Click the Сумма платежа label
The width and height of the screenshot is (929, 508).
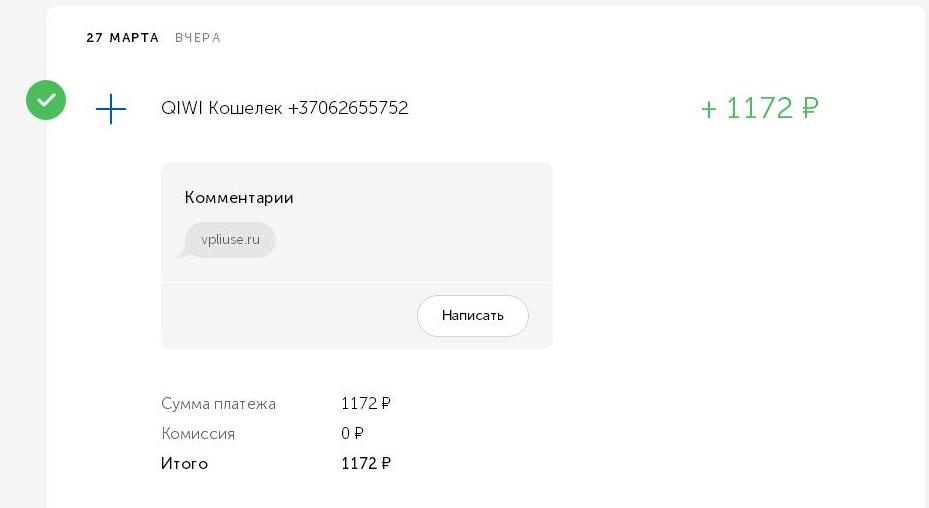[218, 404]
